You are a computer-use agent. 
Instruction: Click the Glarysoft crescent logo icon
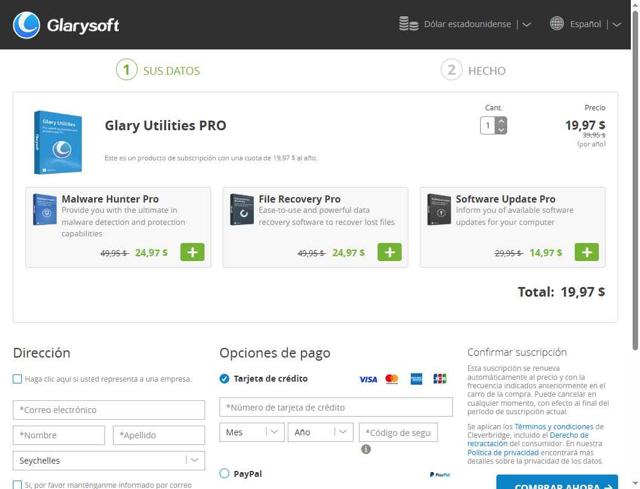coord(26,25)
